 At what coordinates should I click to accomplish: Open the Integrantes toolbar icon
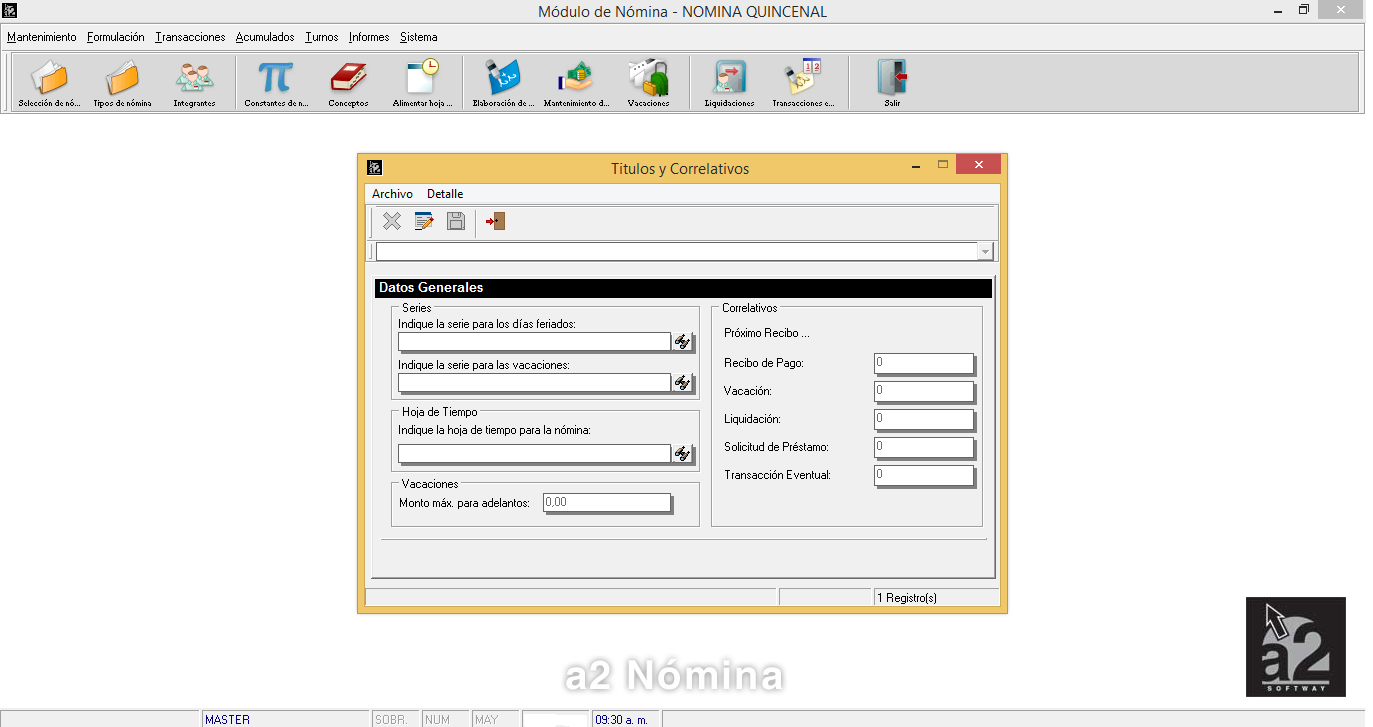pos(194,83)
